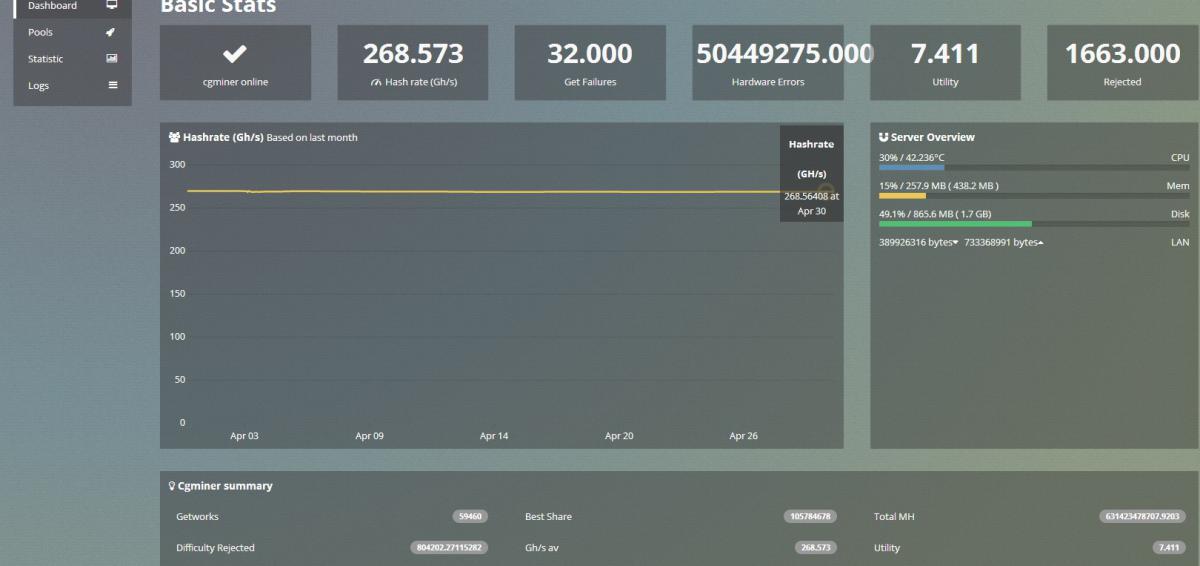The width and height of the screenshot is (1200, 566).
Task: Click the picture icon beside Statistic
Action: tap(112, 59)
